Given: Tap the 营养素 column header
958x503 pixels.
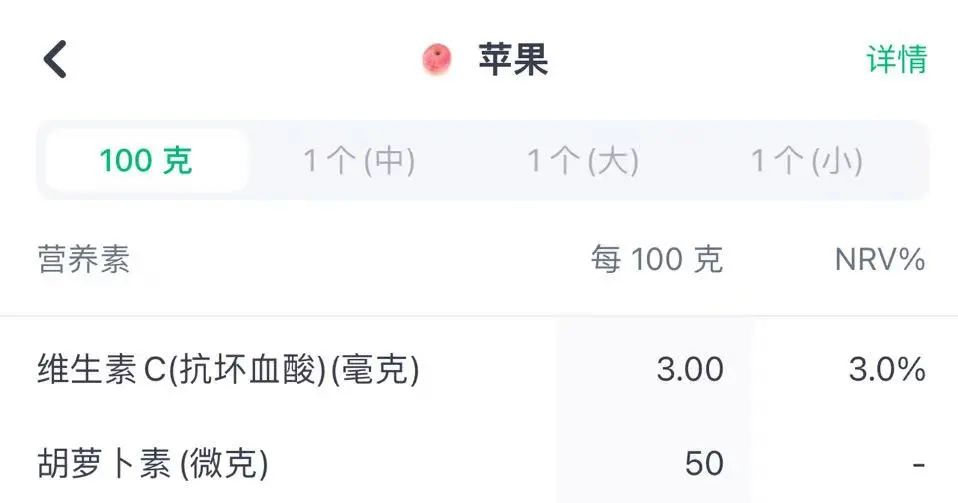Looking at the screenshot, I should 84,259.
